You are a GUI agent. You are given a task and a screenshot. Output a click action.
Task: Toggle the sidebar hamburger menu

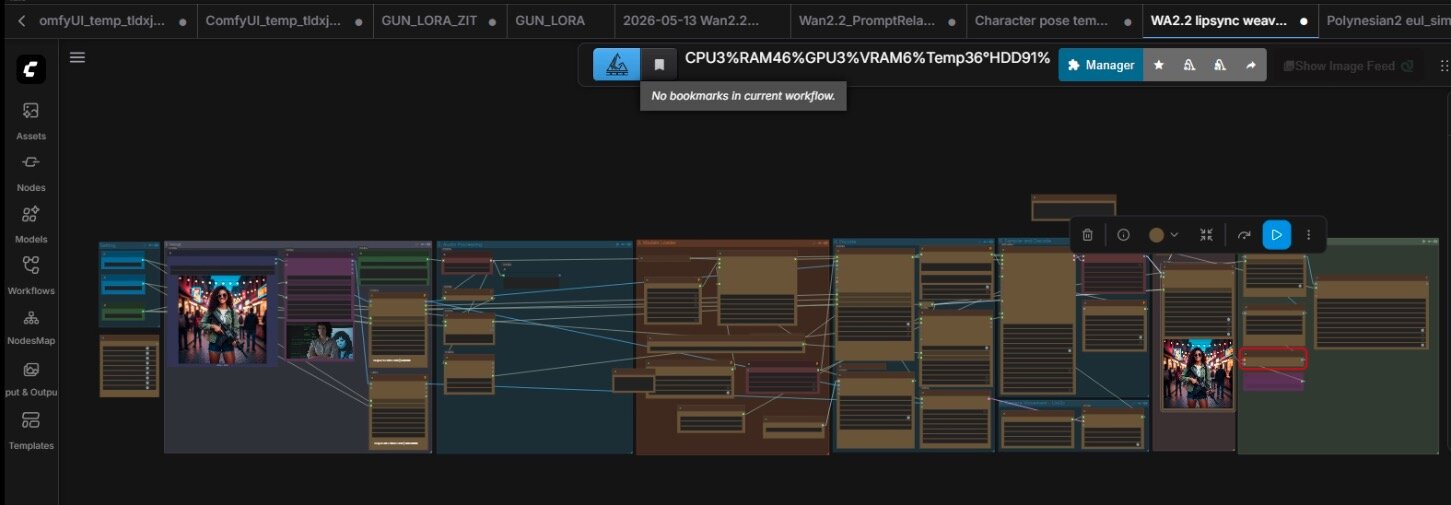pos(77,57)
